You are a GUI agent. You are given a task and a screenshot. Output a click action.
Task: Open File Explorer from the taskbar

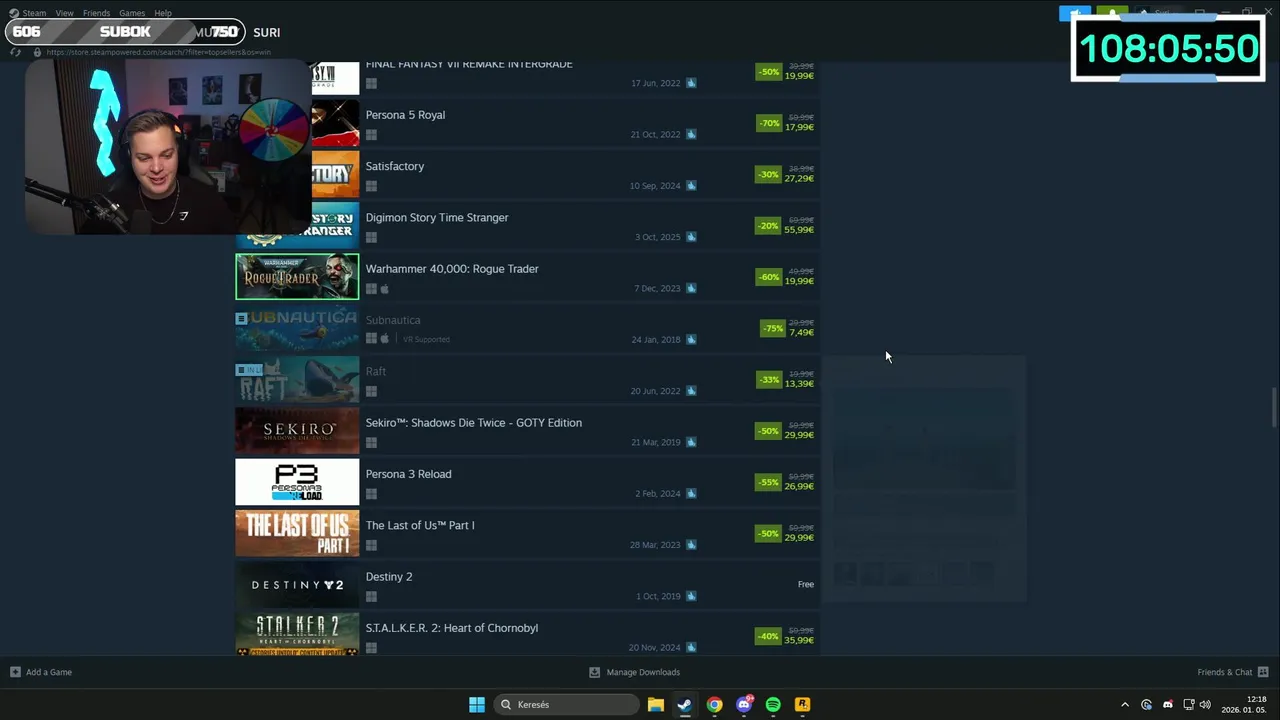tap(656, 704)
